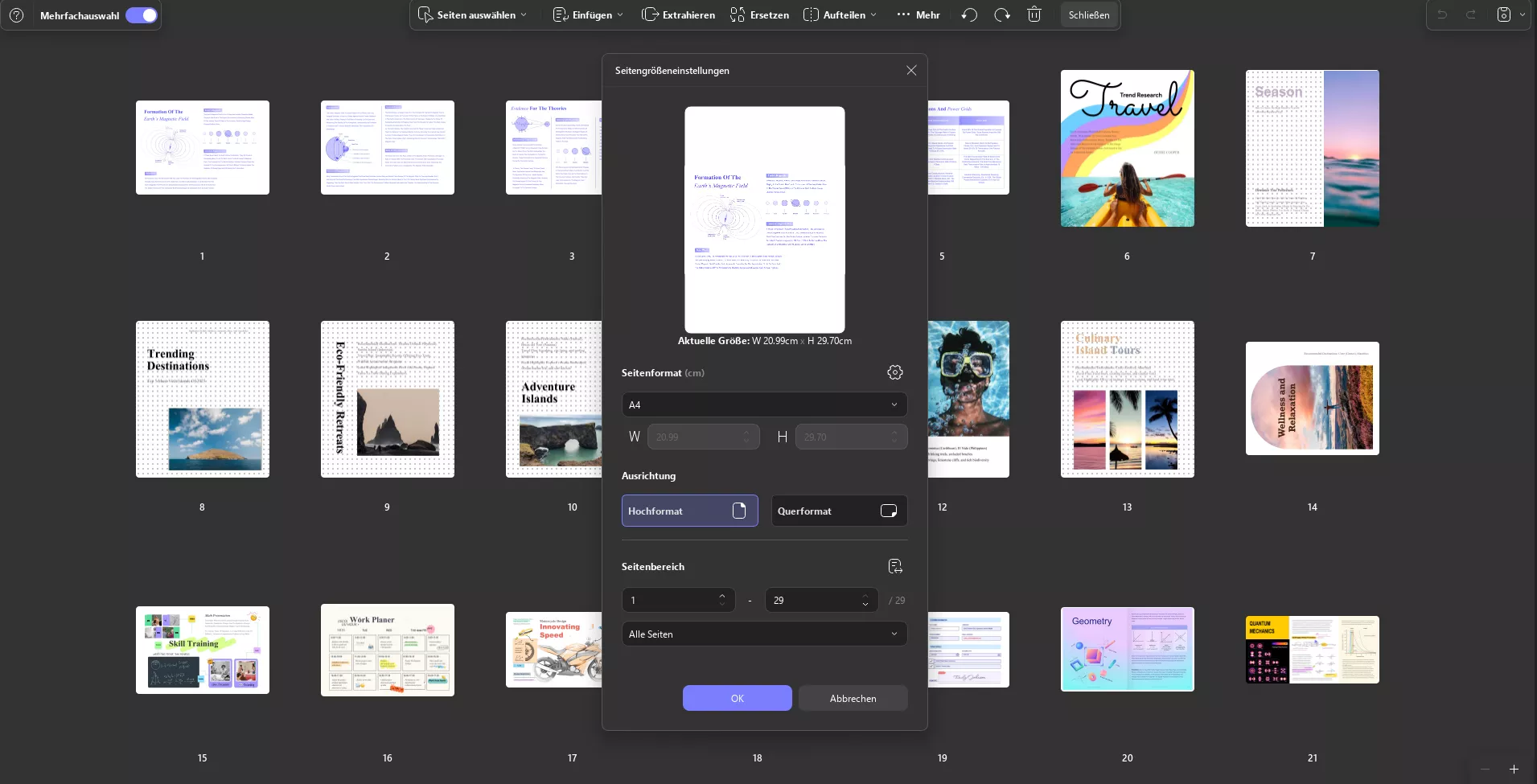Confirm with the OK button
This screenshot has height=784, width=1537.
coord(737,698)
